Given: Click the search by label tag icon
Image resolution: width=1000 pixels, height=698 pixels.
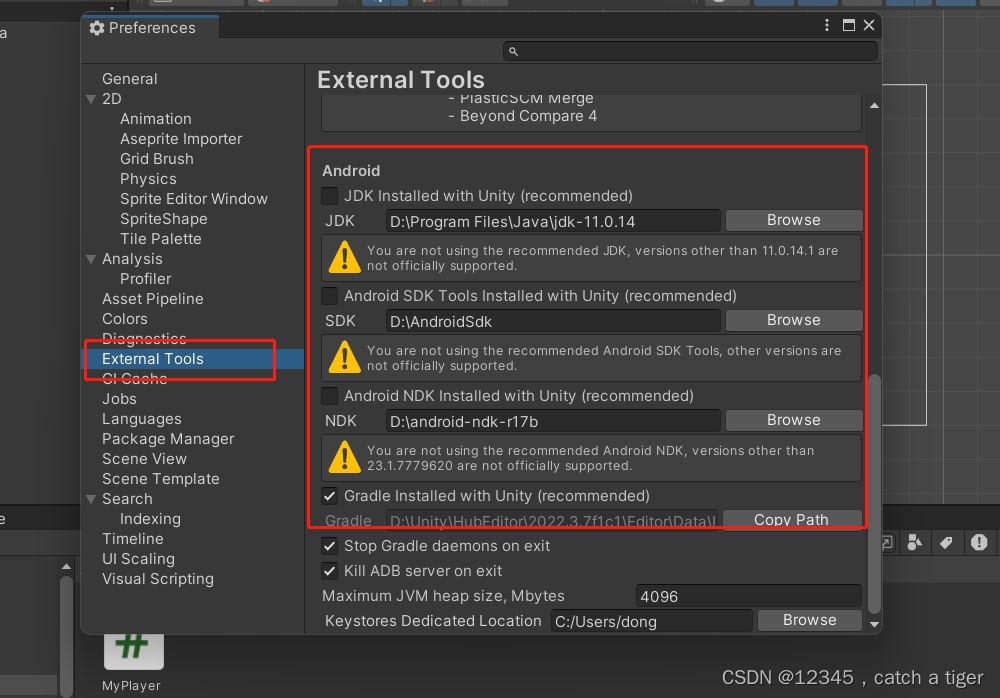Looking at the screenshot, I should [945, 543].
